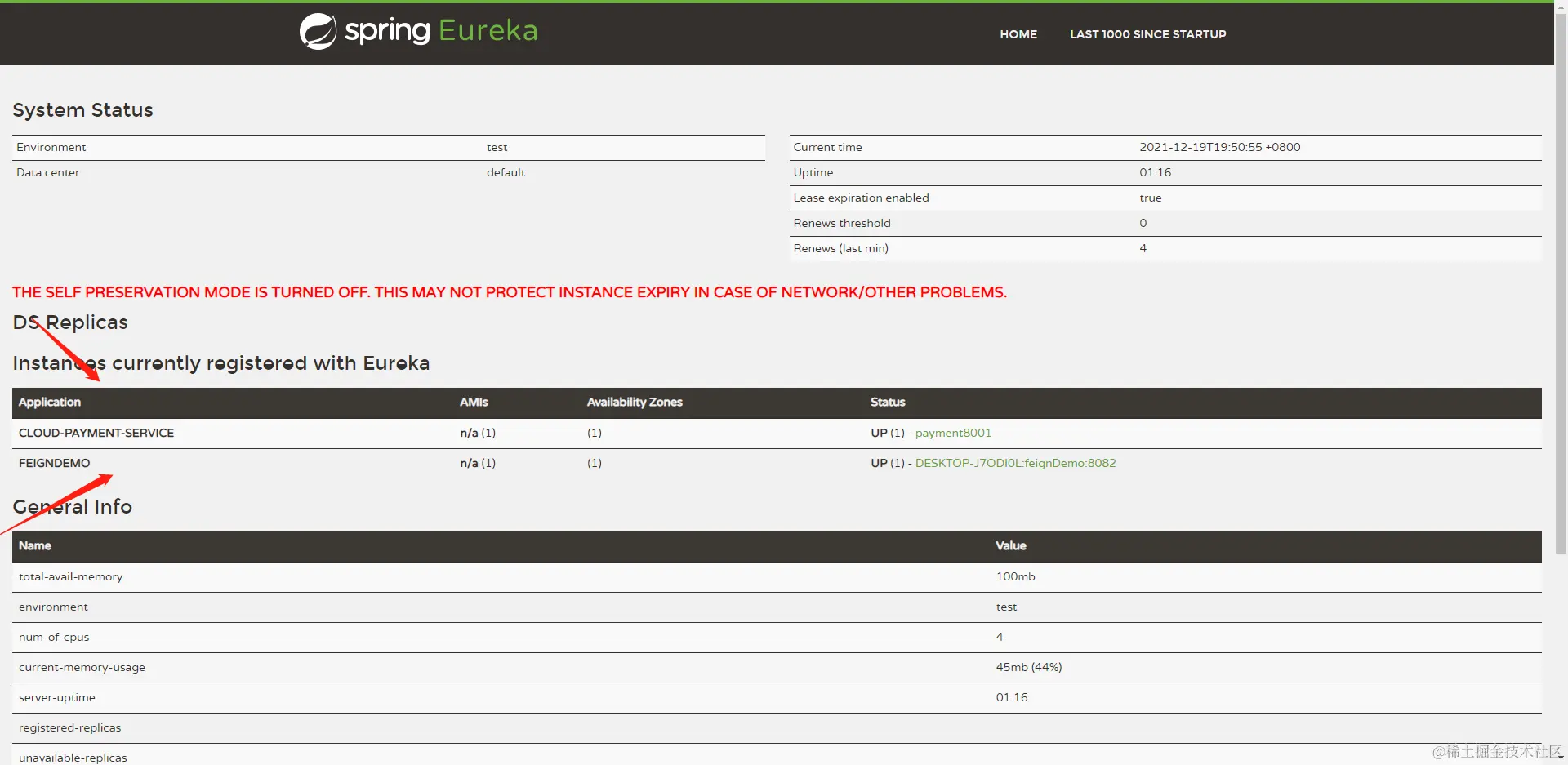Open the DESKTOP-J7ODI0L:feignDemo:8082 instance link
The width and height of the screenshot is (1568, 765).
1015,463
